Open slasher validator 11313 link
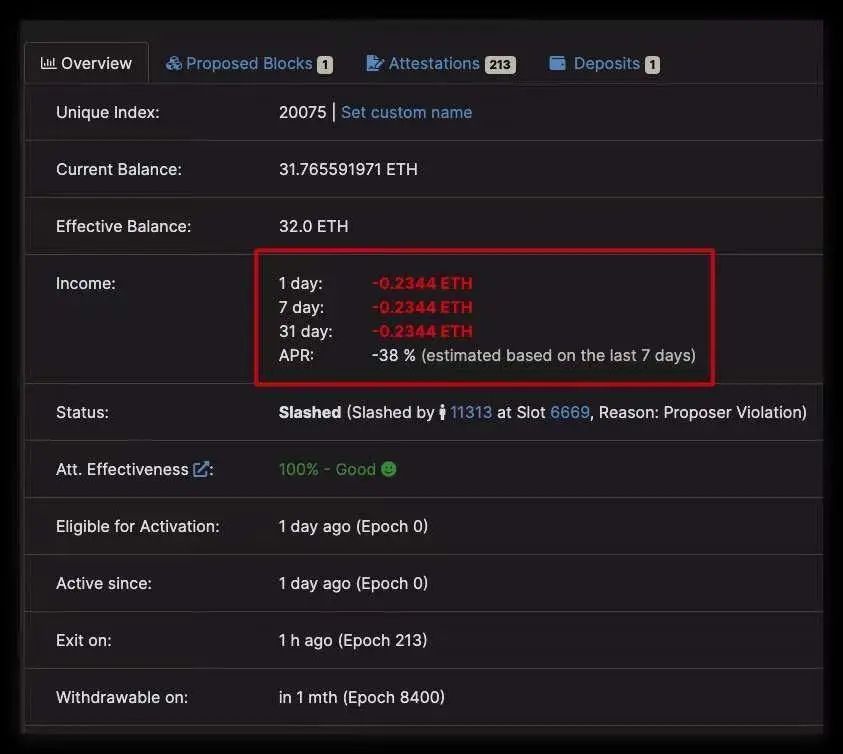Viewport: 843px width, 754px height. pyautogui.click(x=471, y=412)
